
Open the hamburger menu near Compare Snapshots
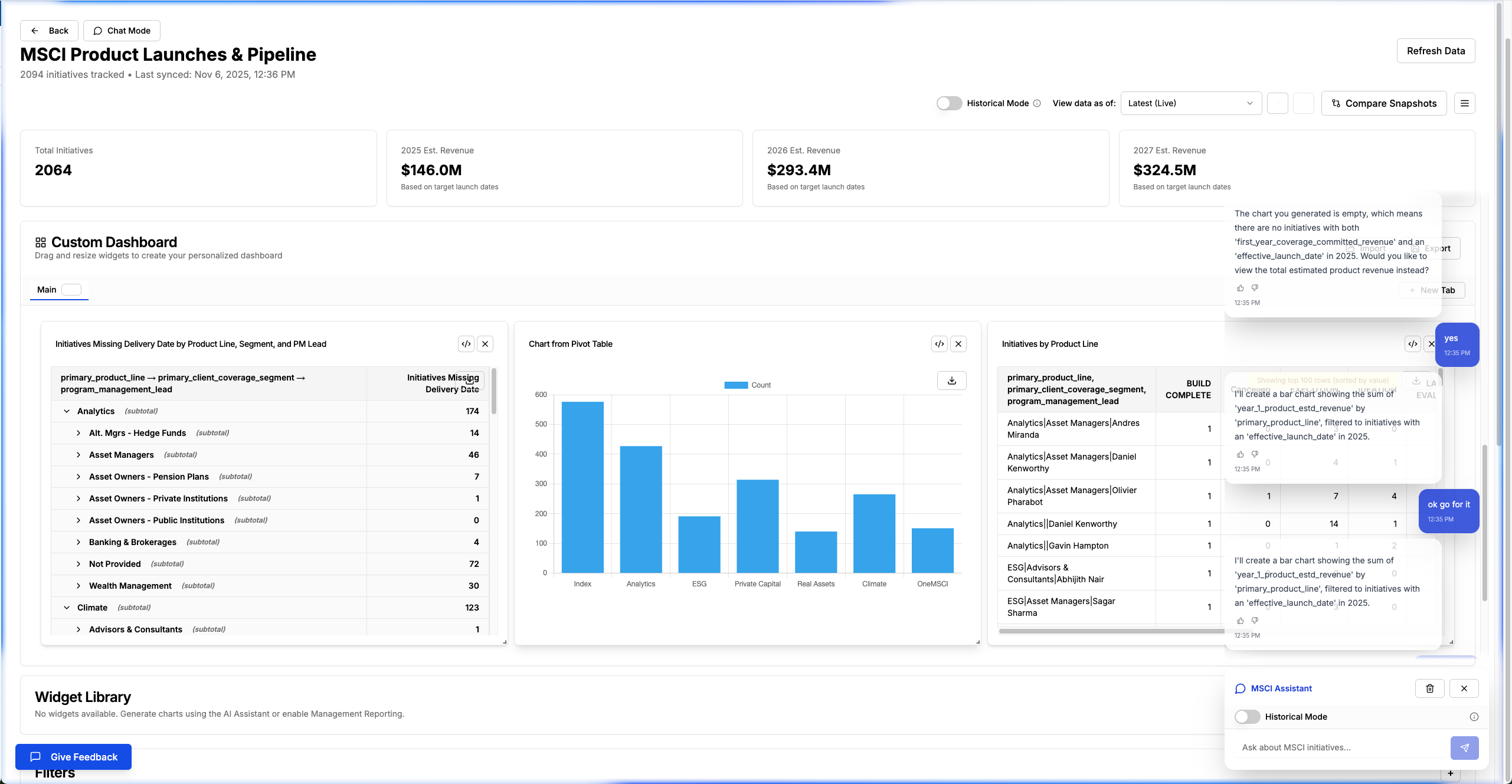pyautogui.click(x=1465, y=103)
